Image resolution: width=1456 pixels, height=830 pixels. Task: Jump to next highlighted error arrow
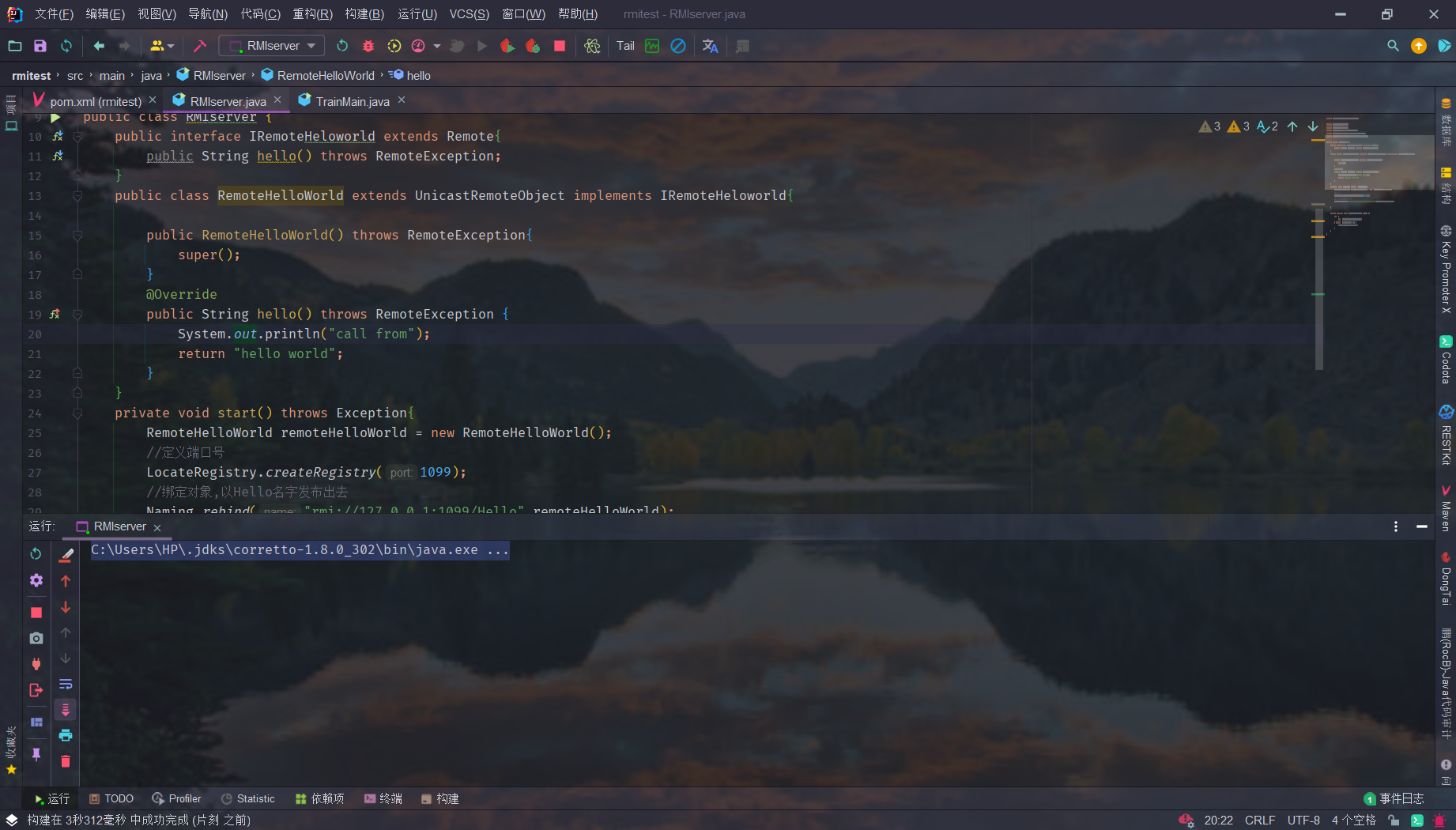1313,126
